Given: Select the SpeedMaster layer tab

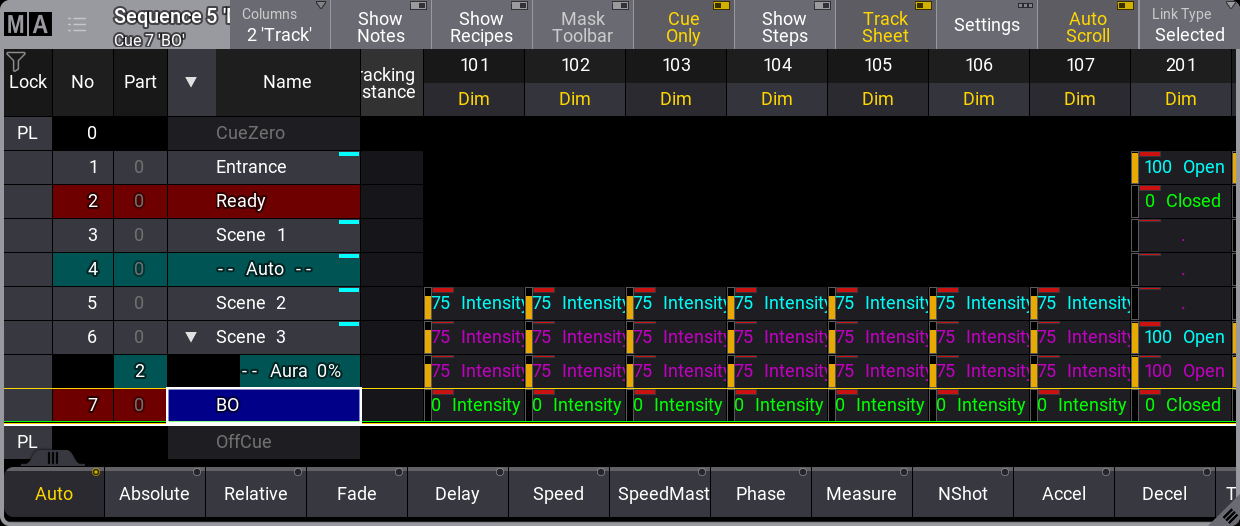Looking at the screenshot, I should point(659,493).
